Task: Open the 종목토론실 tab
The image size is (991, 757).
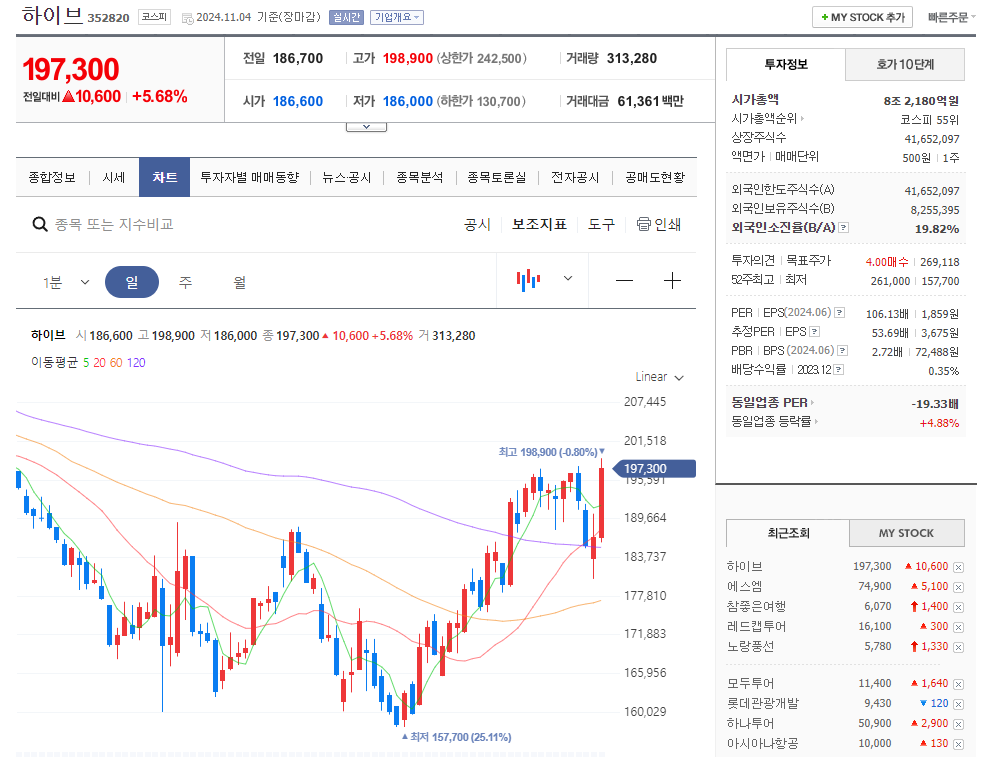Action: pos(497,178)
